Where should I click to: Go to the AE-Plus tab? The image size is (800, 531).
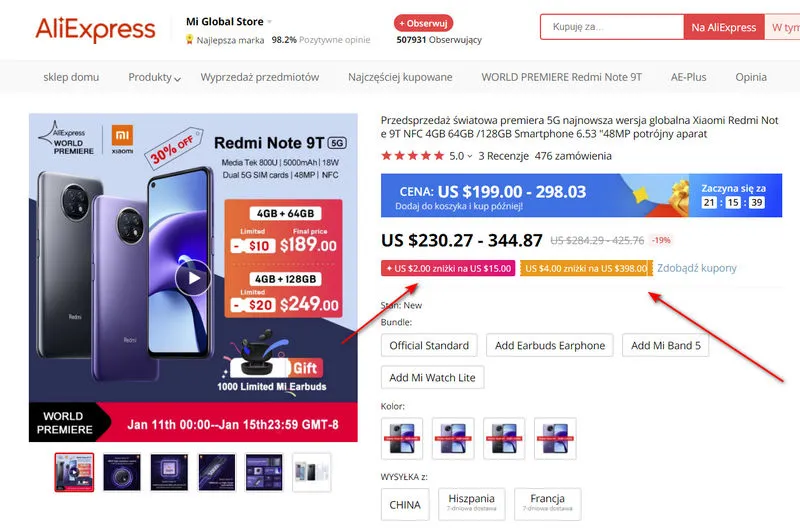tap(688, 77)
